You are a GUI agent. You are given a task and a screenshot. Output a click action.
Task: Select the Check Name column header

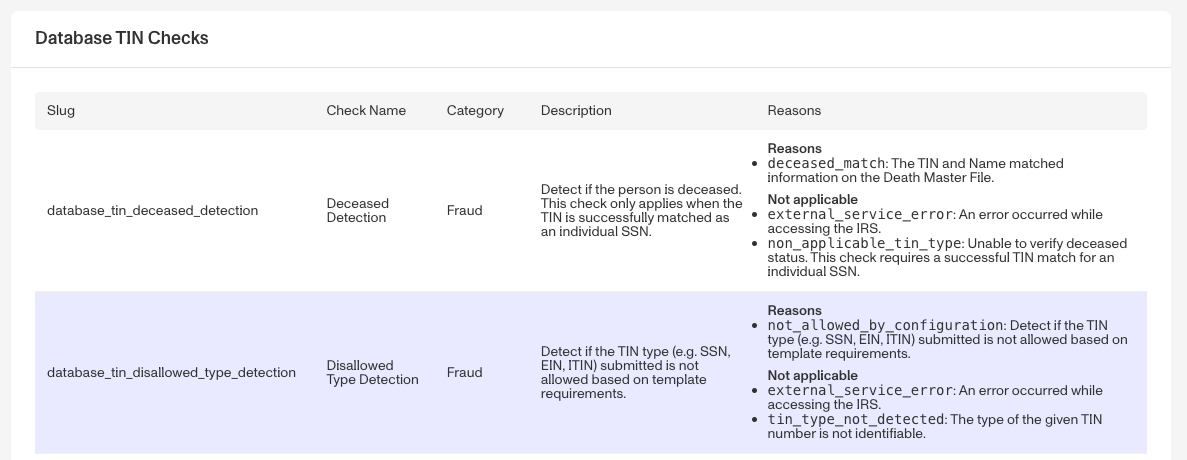(x=366, y=110)
